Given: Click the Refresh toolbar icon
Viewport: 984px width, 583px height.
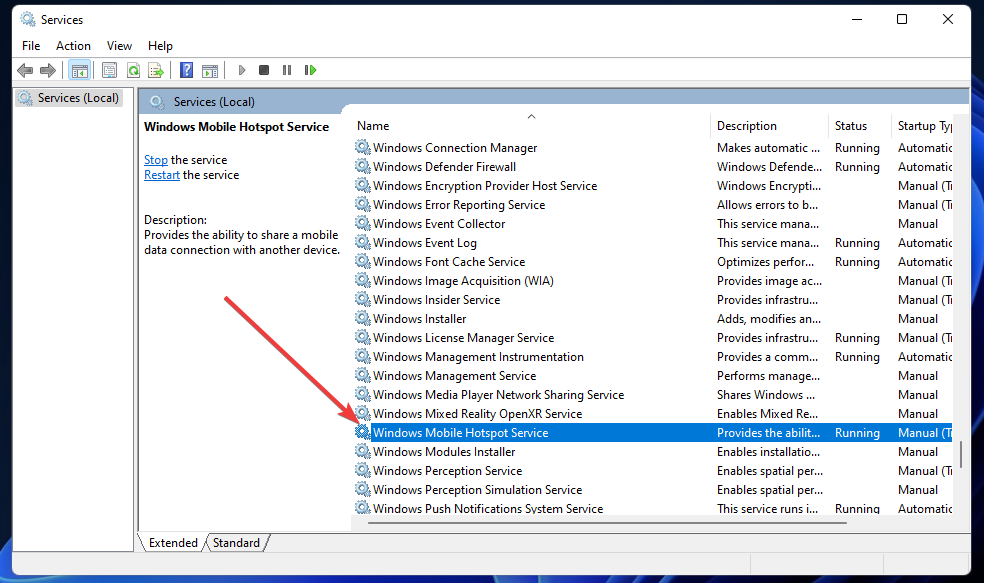Looking at the screenshot, I should pos(132,70).
